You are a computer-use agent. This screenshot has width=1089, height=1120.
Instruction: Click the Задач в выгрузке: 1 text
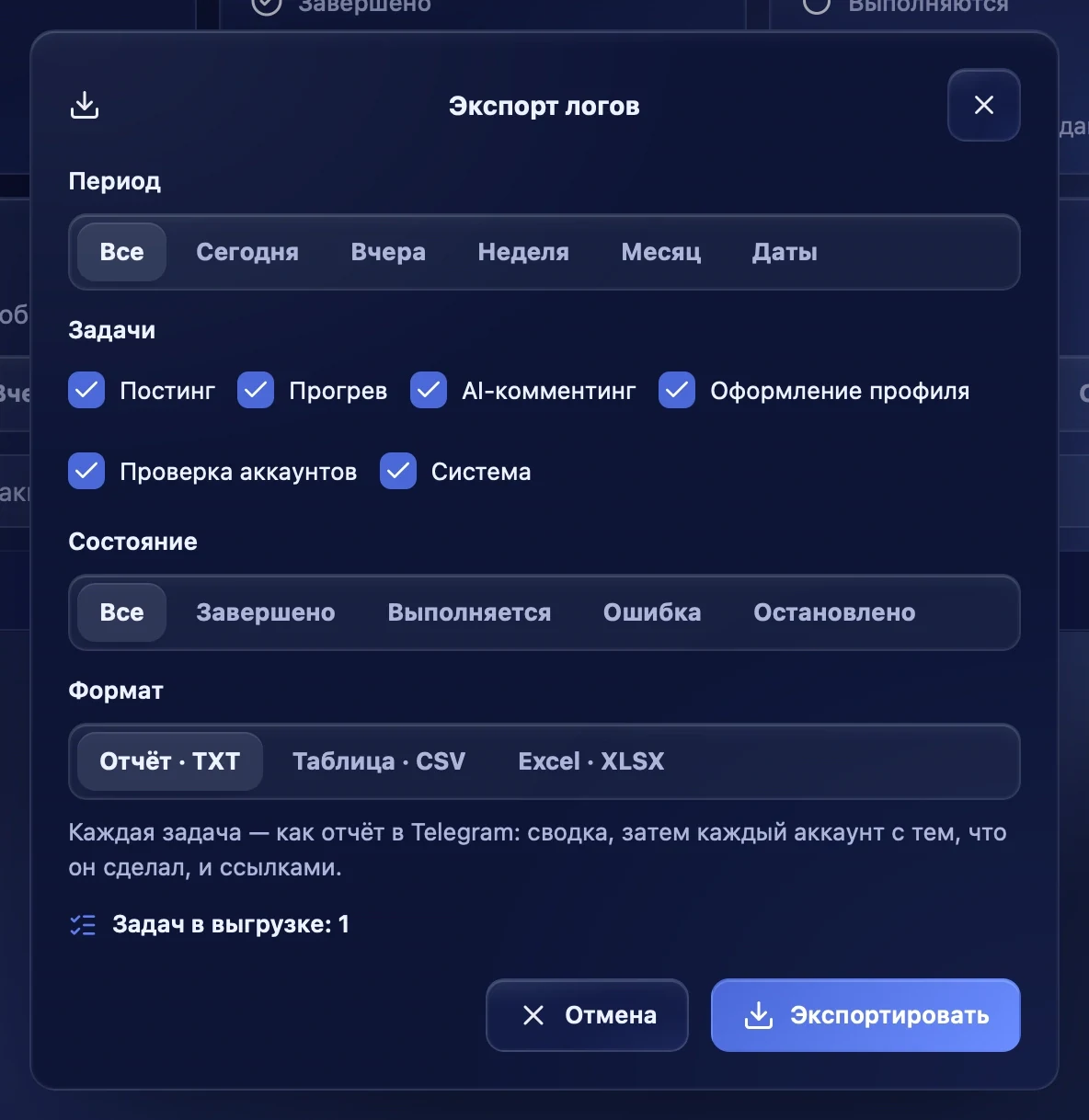231,924
